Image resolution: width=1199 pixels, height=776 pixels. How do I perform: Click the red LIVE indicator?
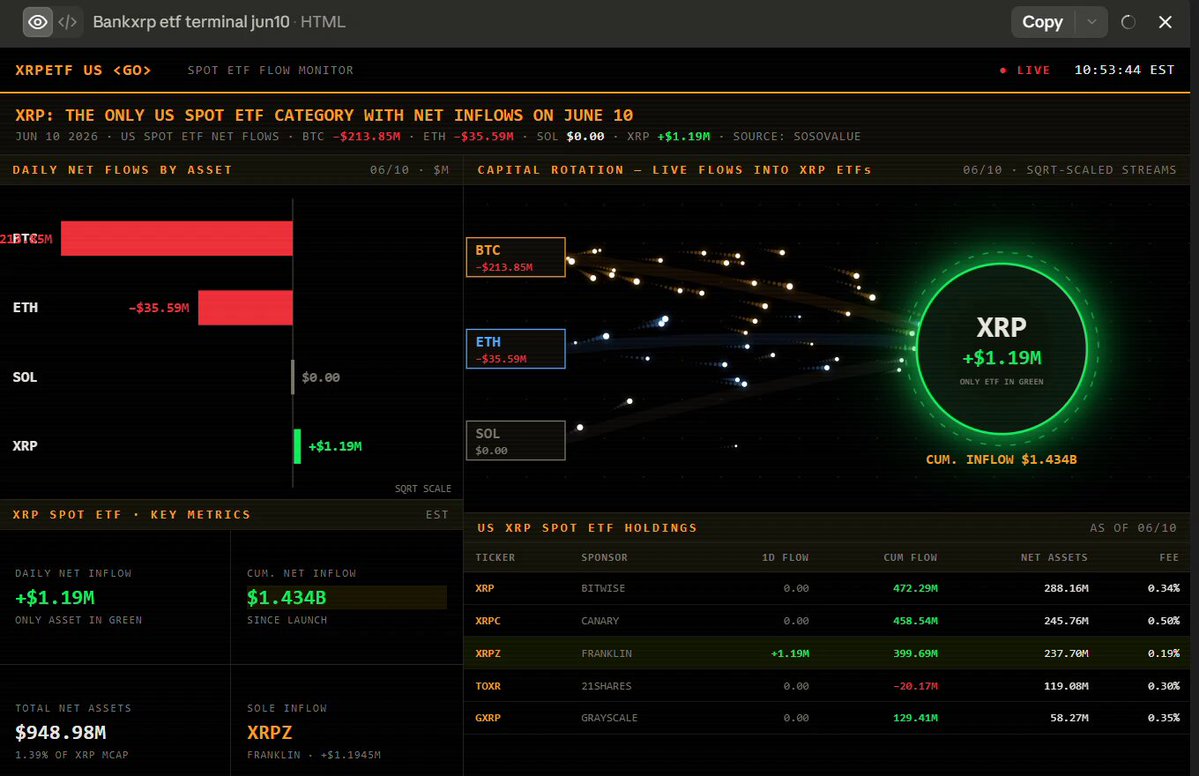[x=1025, y=70]
